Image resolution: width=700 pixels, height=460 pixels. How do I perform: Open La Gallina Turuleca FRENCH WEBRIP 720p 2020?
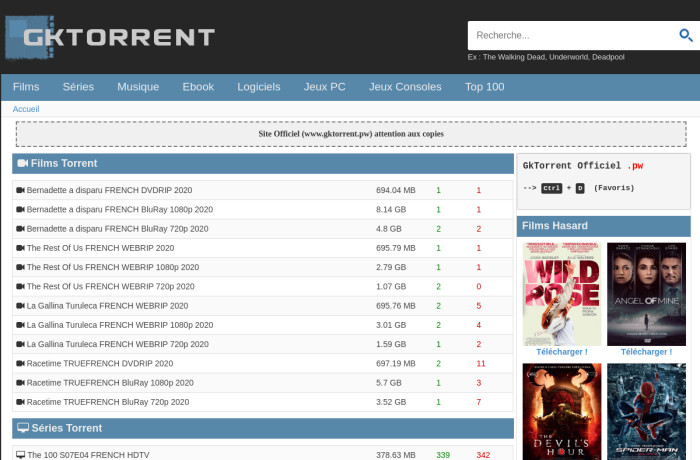pyautogui.click(x=117, y=344)
